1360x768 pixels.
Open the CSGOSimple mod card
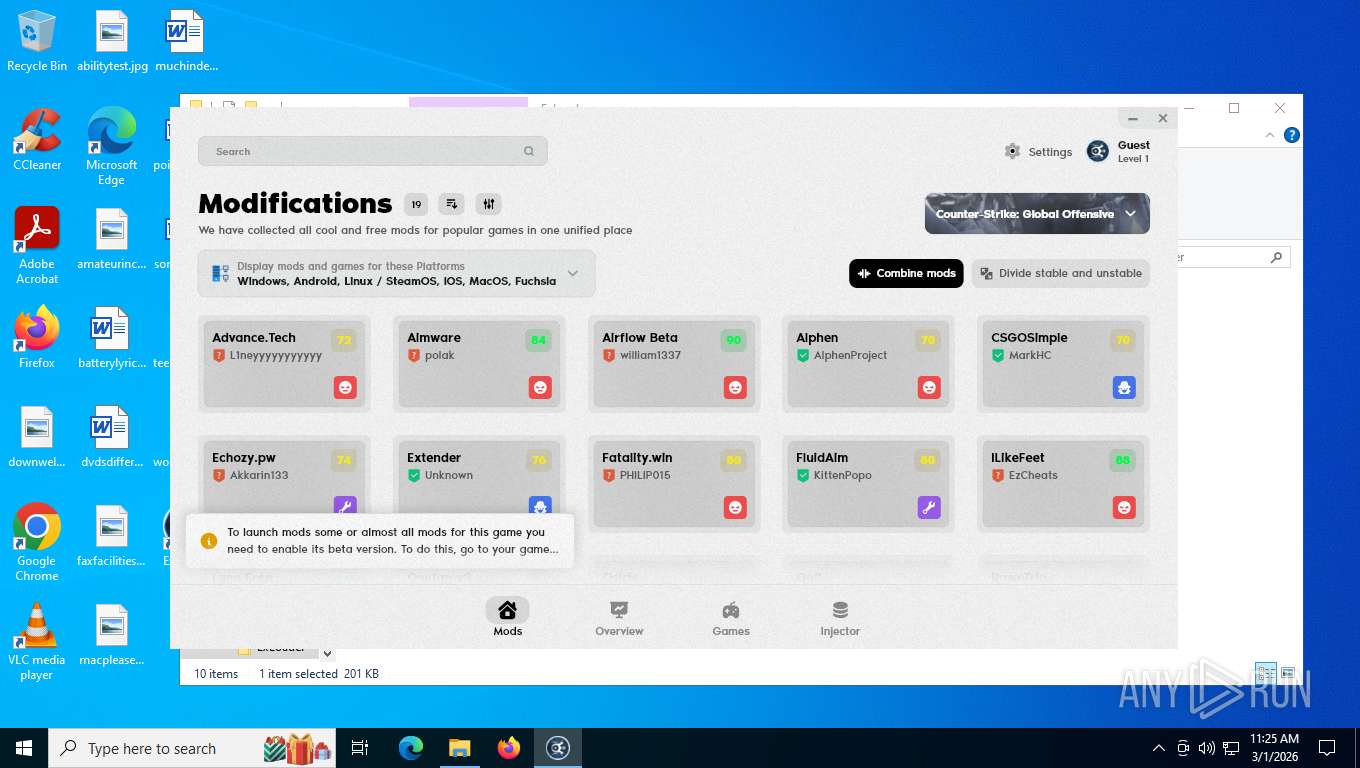point(1063,364)
